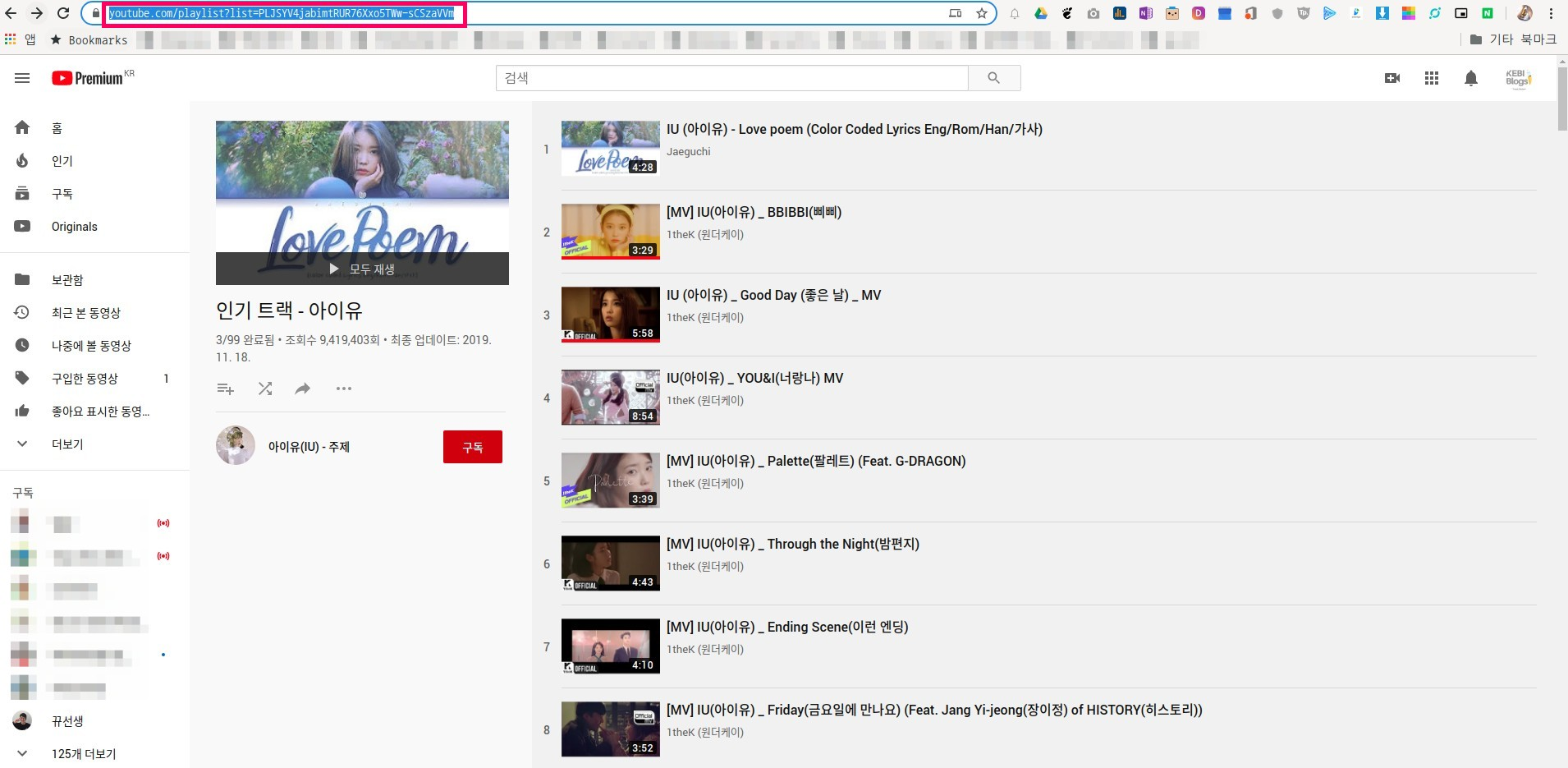Click the page vertical scrollbar
Image resolution: width=1568 pixels, height=768 pixels.
click(1562, 99)
